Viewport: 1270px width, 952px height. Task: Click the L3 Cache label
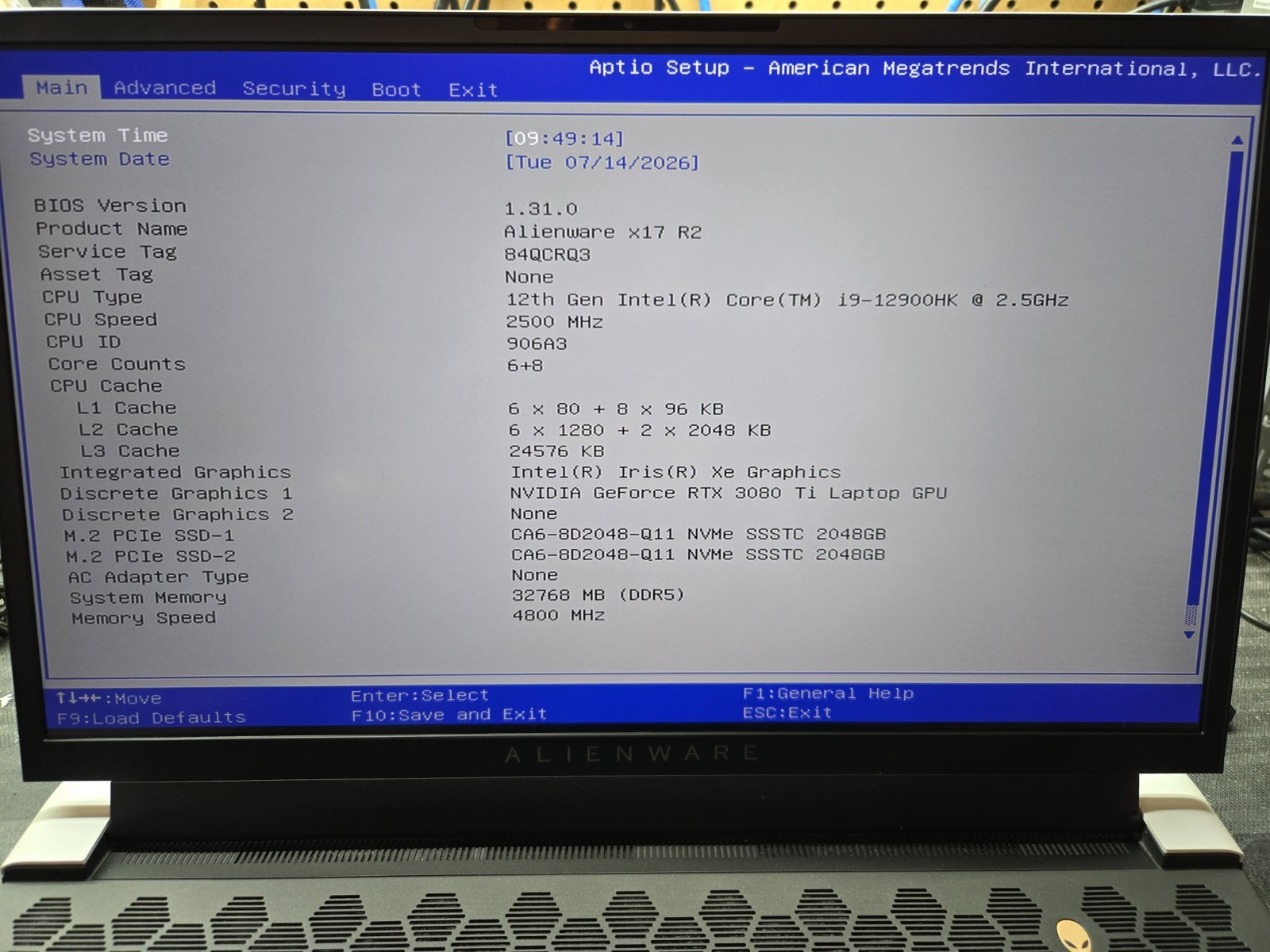tap(129, 451)
